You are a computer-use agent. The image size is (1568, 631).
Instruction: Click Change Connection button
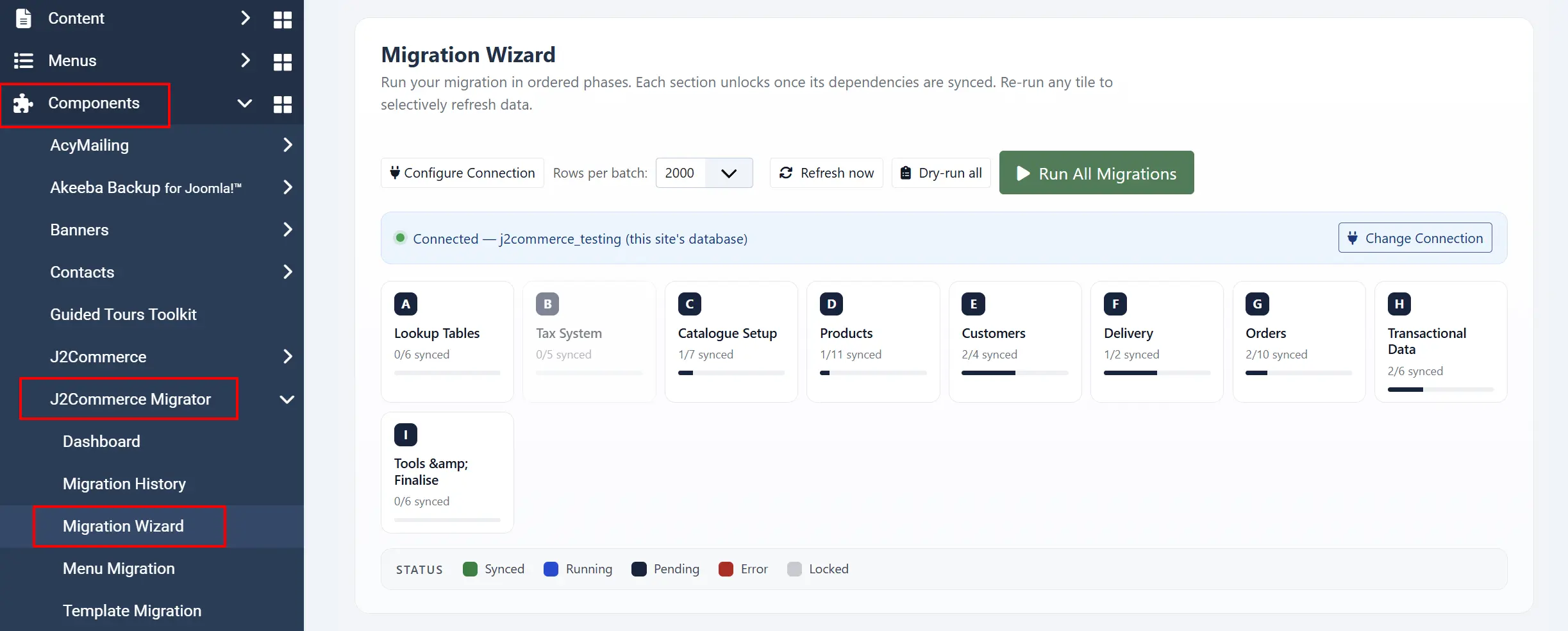(1415, 238)
